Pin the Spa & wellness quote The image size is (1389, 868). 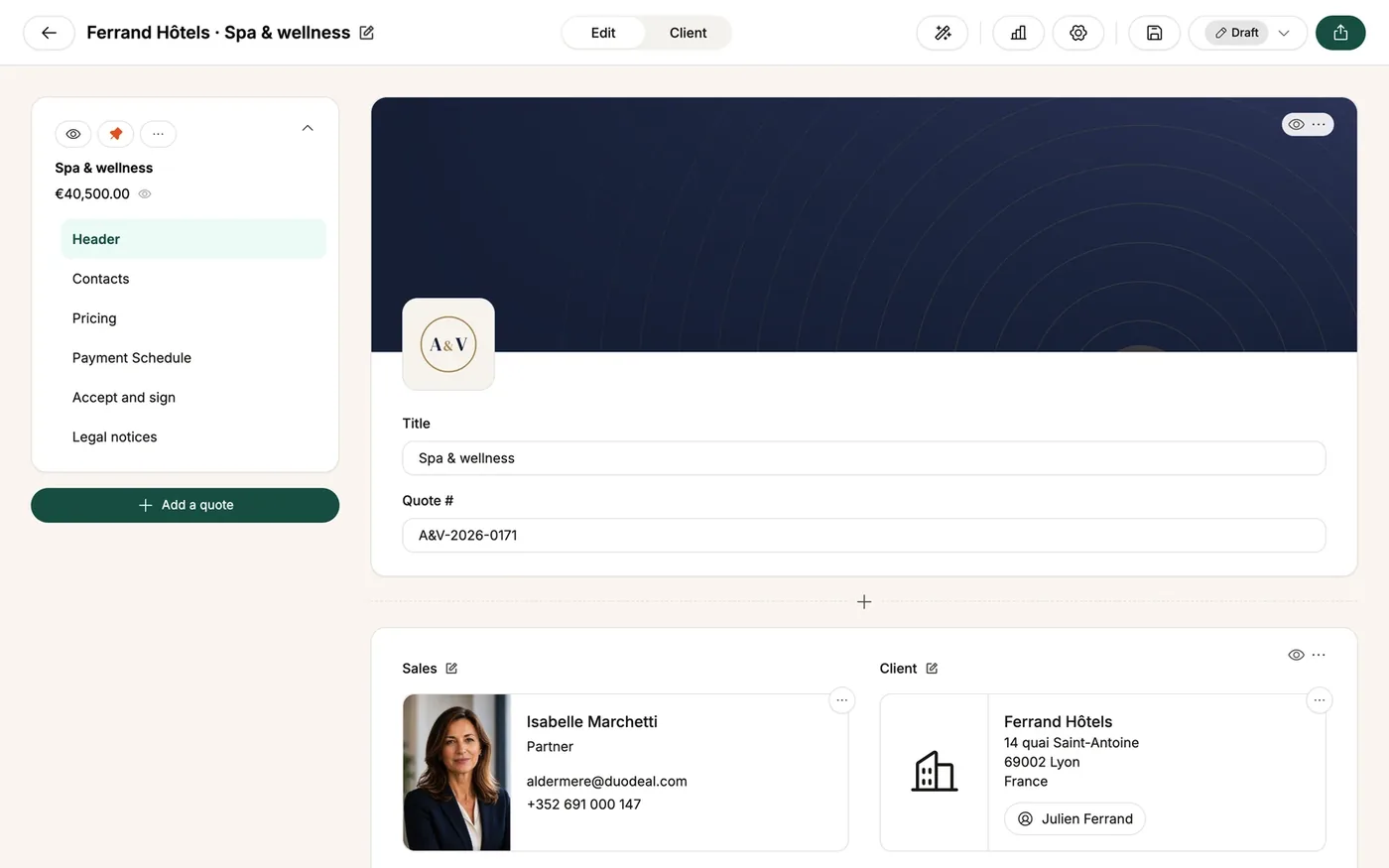tap(116, 134)
